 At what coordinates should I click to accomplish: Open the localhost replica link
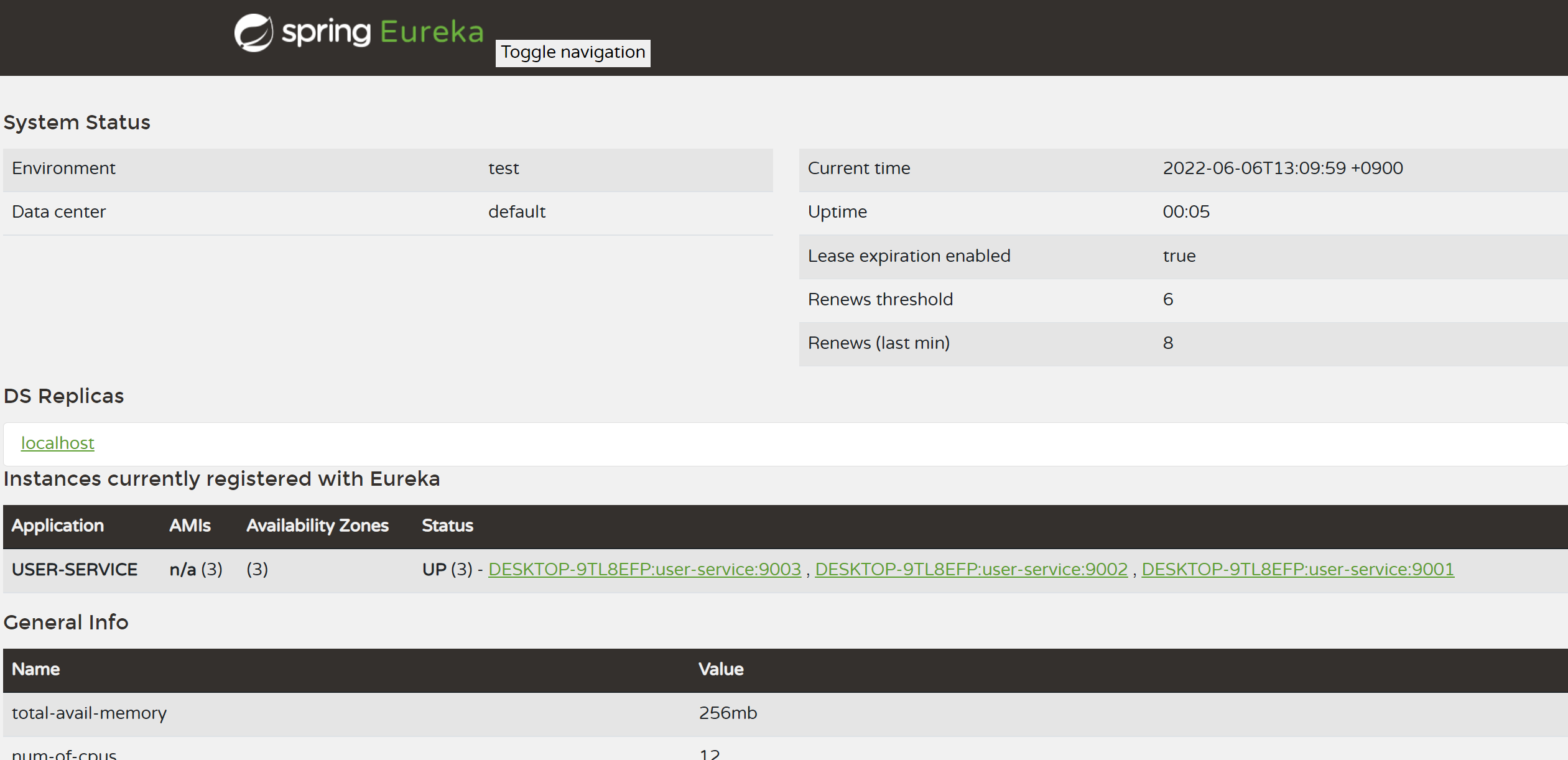tap(58, 443)
